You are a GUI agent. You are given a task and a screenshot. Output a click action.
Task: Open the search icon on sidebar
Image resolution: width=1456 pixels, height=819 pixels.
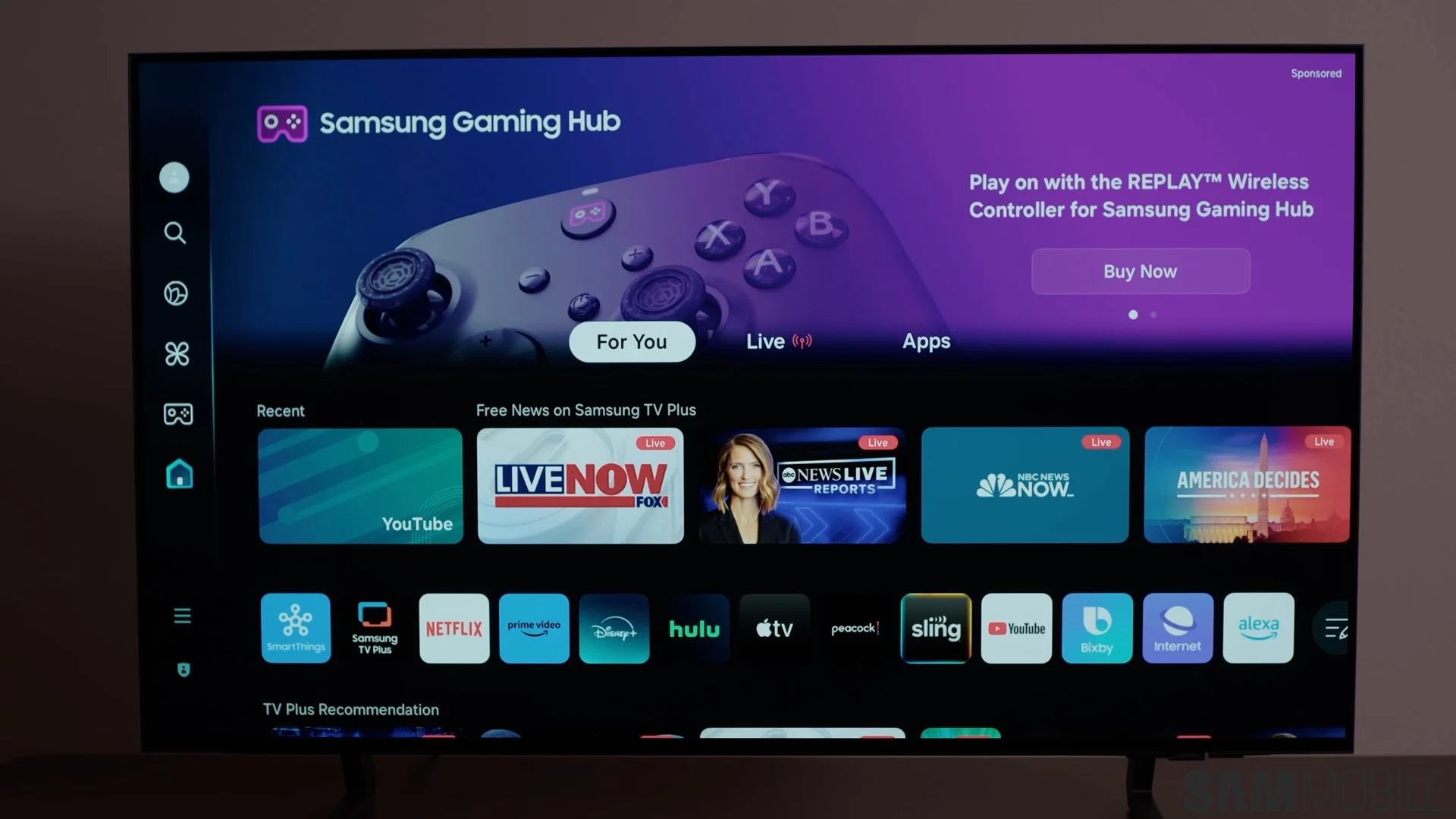click(x=175, y=233)
